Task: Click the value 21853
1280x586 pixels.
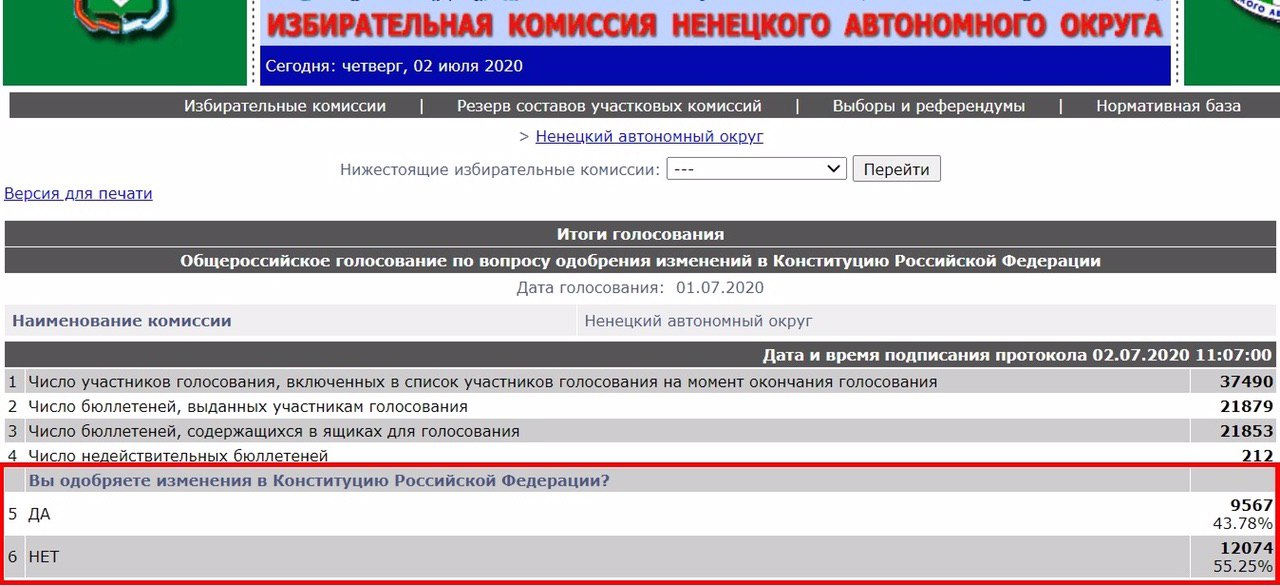Action: tap(1246, 432)
